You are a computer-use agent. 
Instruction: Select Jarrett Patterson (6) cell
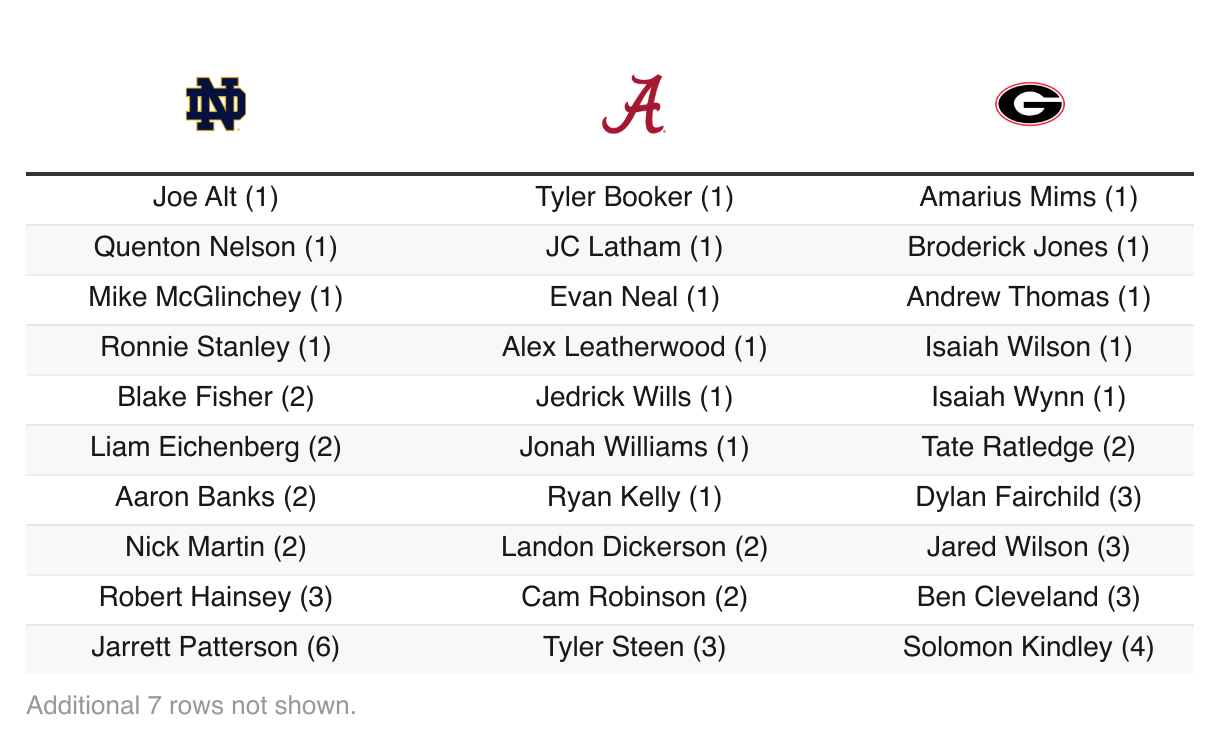pyautogui.click(x=216, y=647)
